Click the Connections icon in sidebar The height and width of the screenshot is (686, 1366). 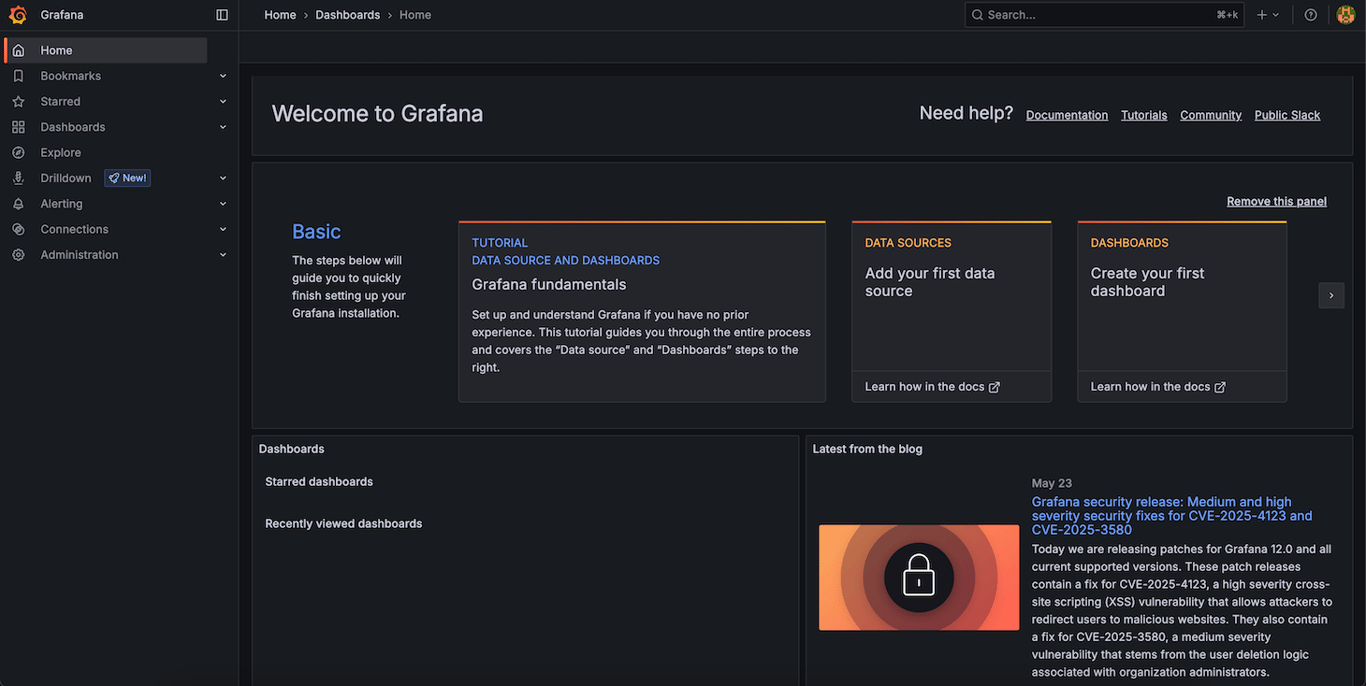[x=17, y=228]
